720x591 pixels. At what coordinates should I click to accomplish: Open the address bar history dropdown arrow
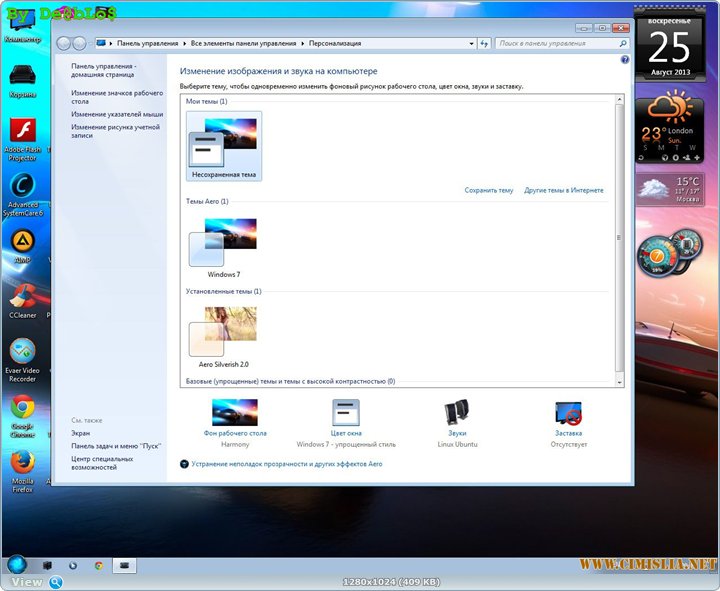point(471,44)
